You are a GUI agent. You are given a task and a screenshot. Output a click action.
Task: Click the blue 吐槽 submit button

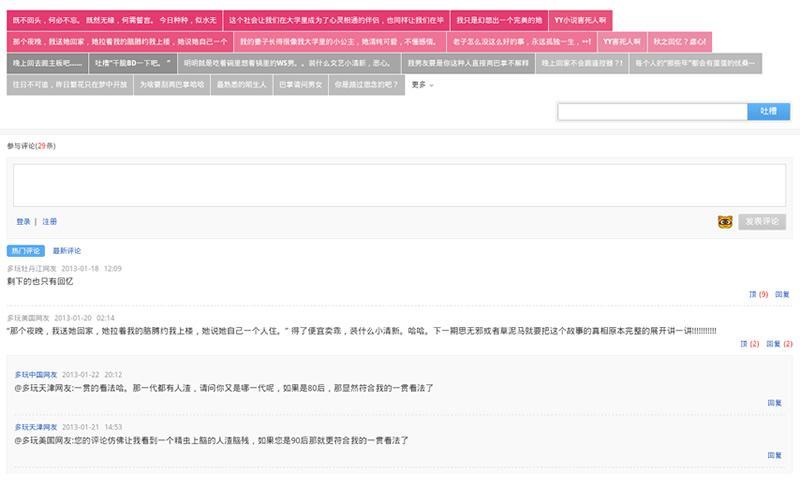tap(768, 112)
